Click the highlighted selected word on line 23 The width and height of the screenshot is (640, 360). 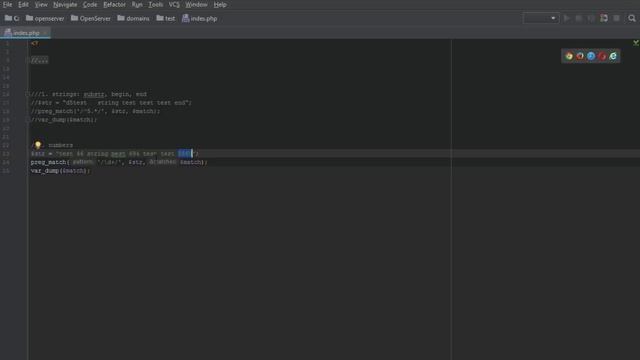[x=185, y=153]
